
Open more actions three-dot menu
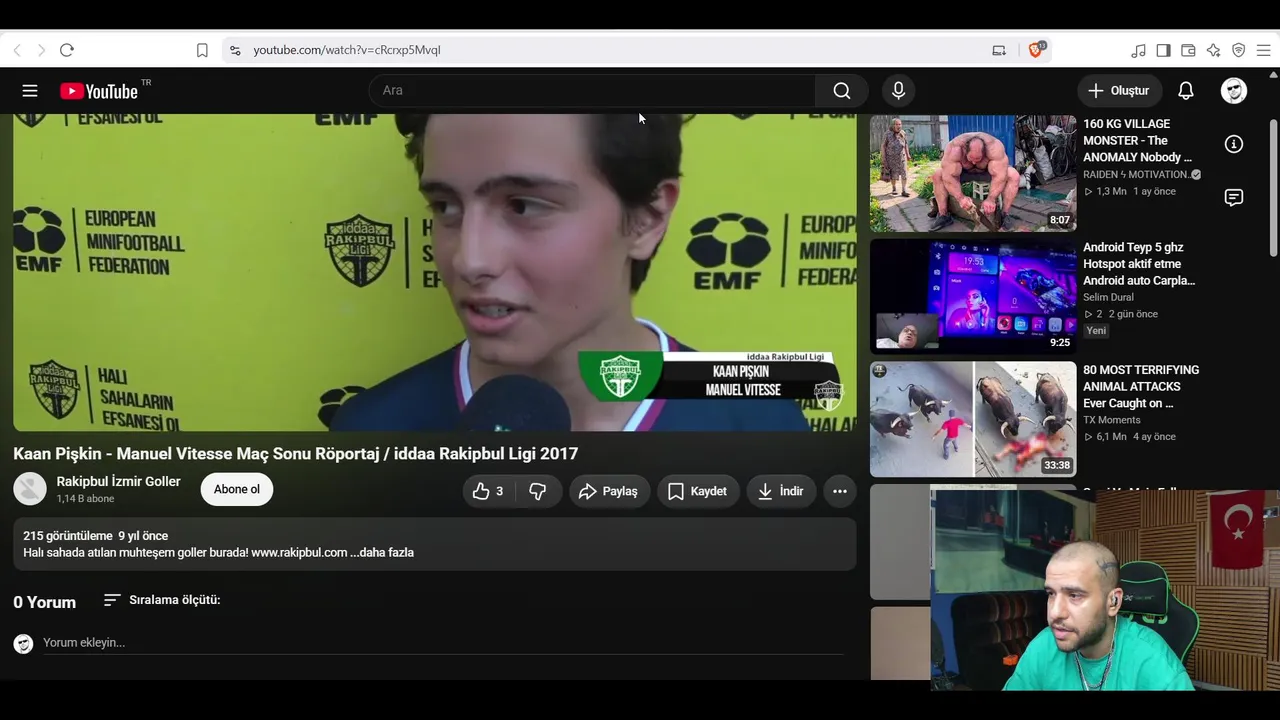[840, 491]
